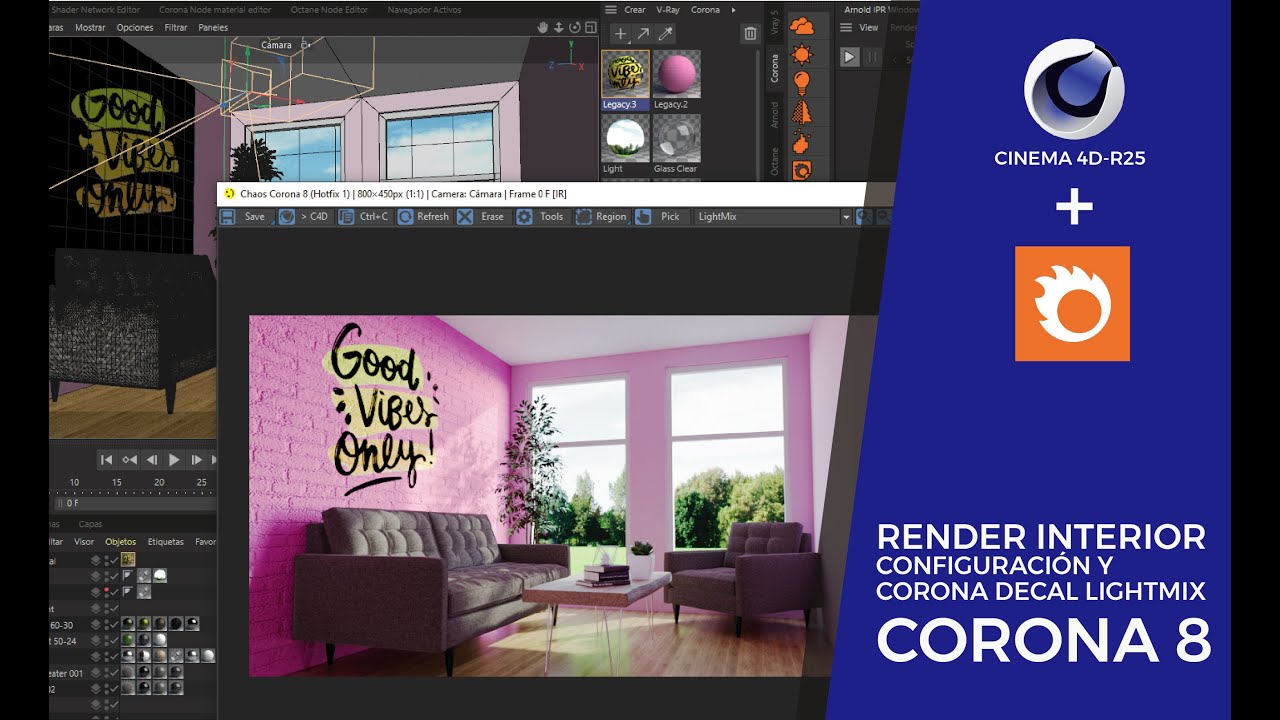
Task: Open the Crear menu in material manager
Action: click(x=635, y=10)
